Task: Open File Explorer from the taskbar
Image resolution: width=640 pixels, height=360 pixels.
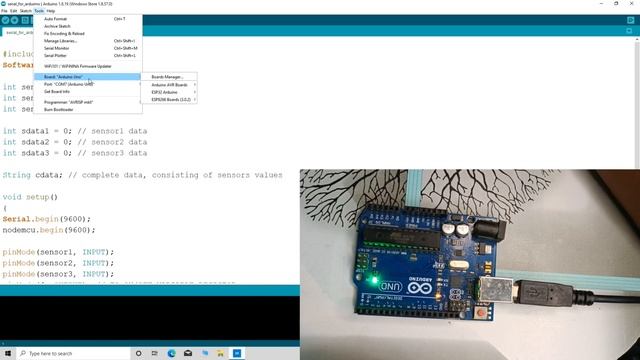Action: [x=220, y=353]
